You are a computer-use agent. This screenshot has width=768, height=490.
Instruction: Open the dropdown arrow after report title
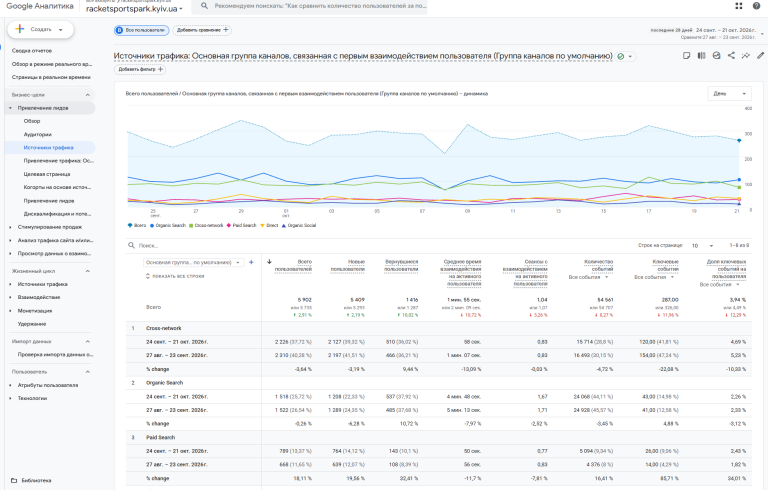click(630, 56)
